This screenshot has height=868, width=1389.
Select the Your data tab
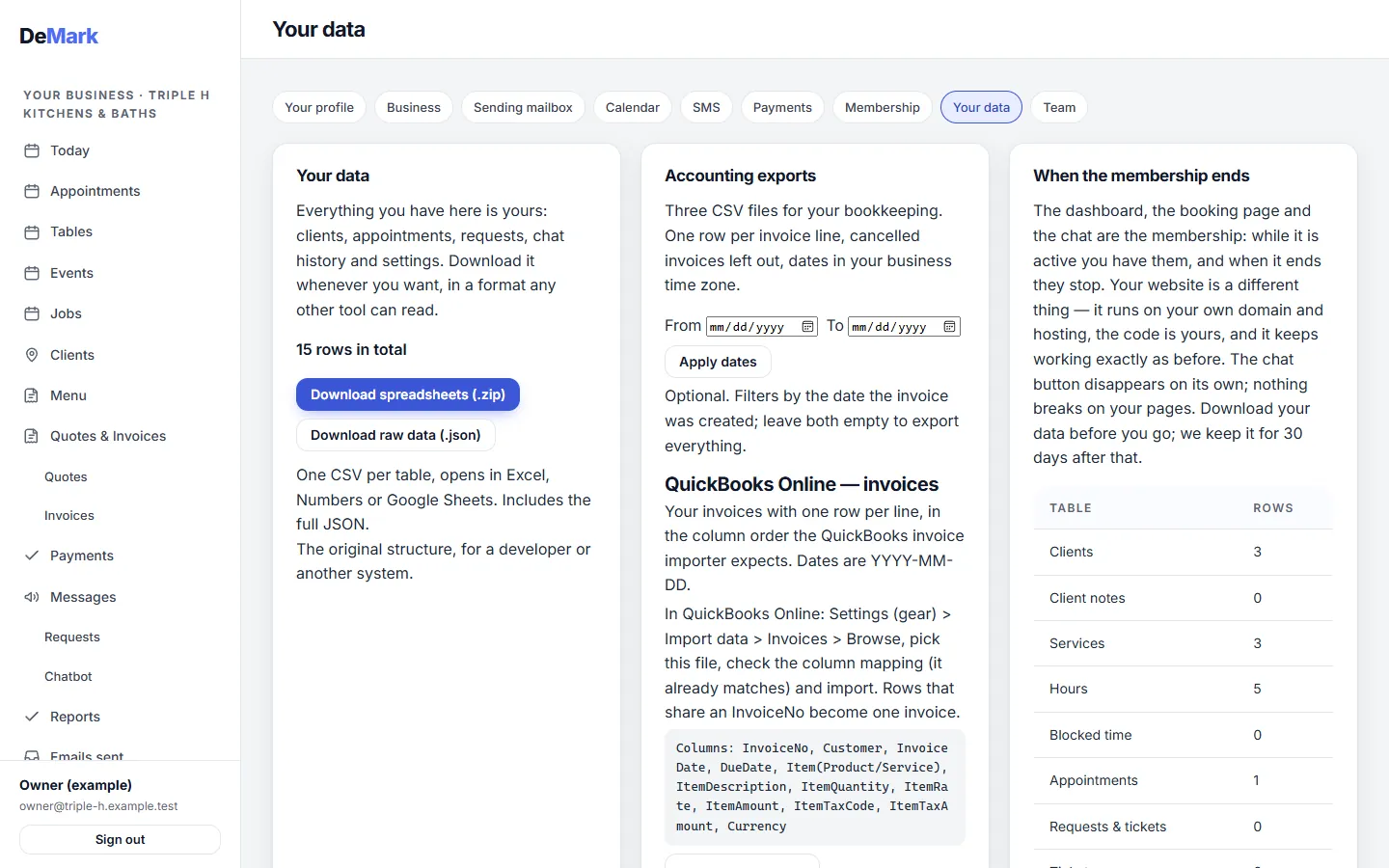click(981, 107)
